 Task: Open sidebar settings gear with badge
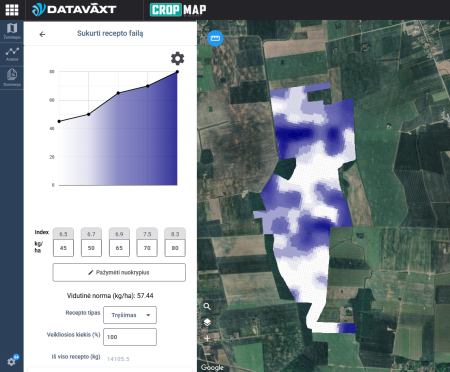click(x=12, y=361)
